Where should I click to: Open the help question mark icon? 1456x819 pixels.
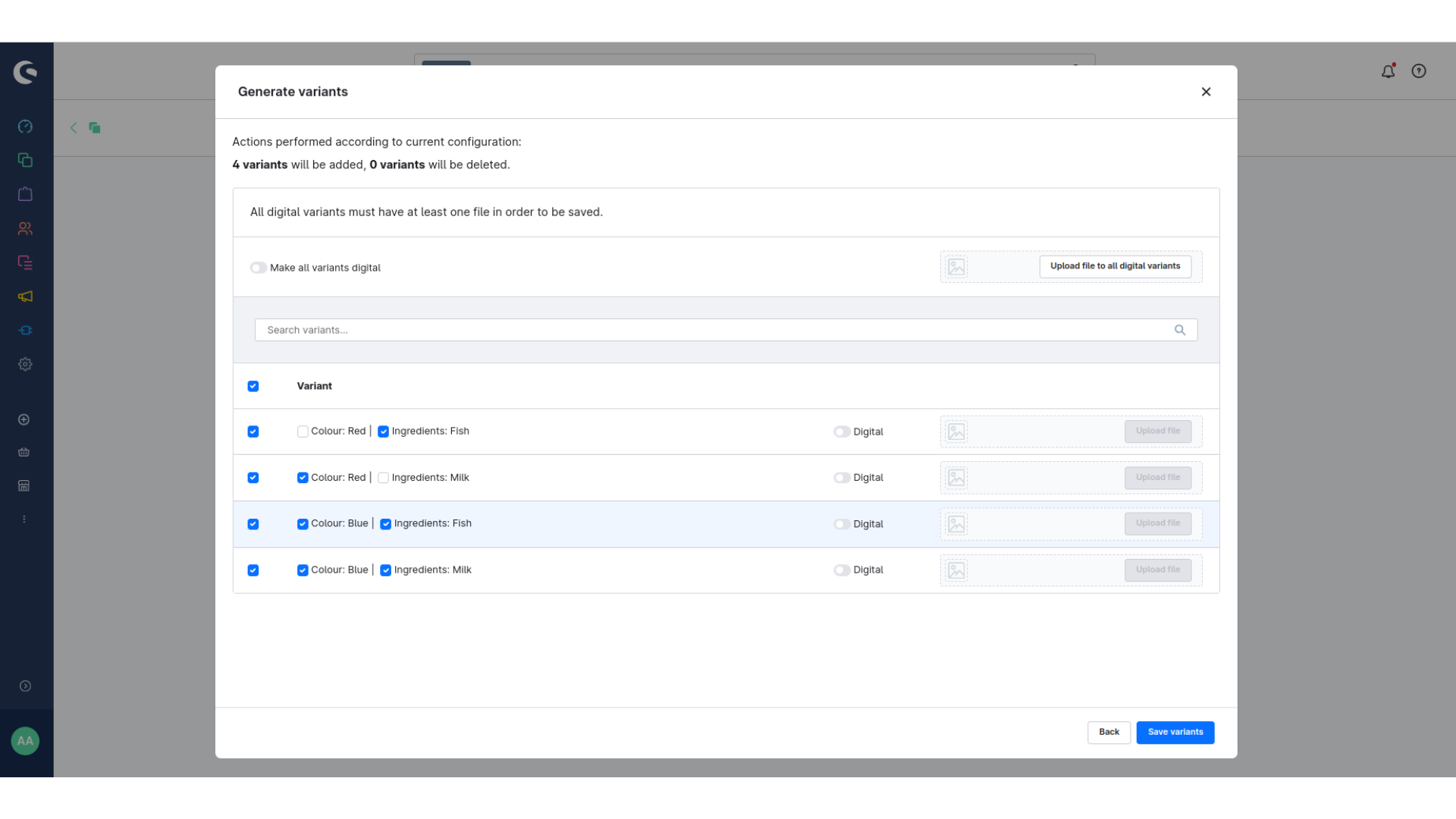1419,71
